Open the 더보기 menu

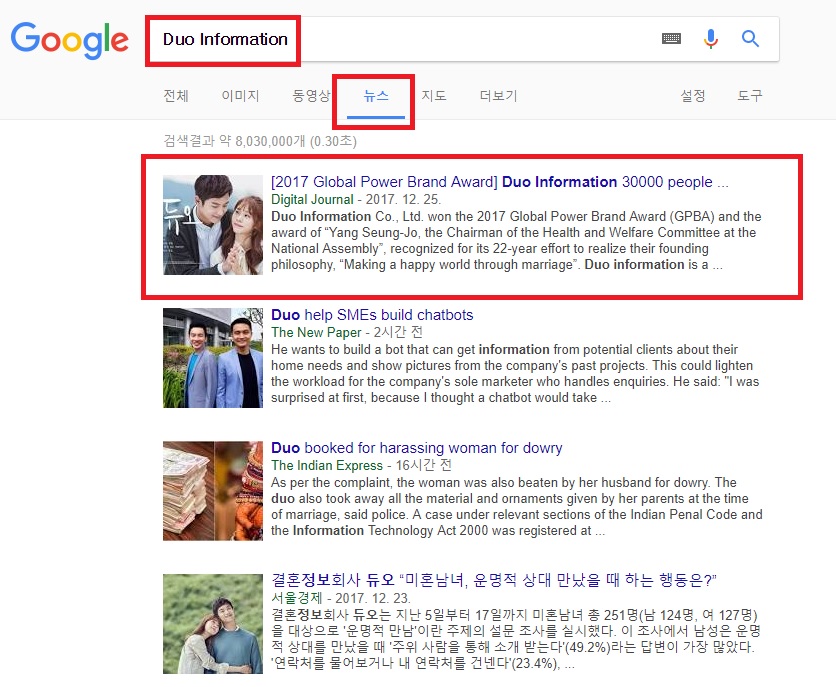[x=499, y=95]
